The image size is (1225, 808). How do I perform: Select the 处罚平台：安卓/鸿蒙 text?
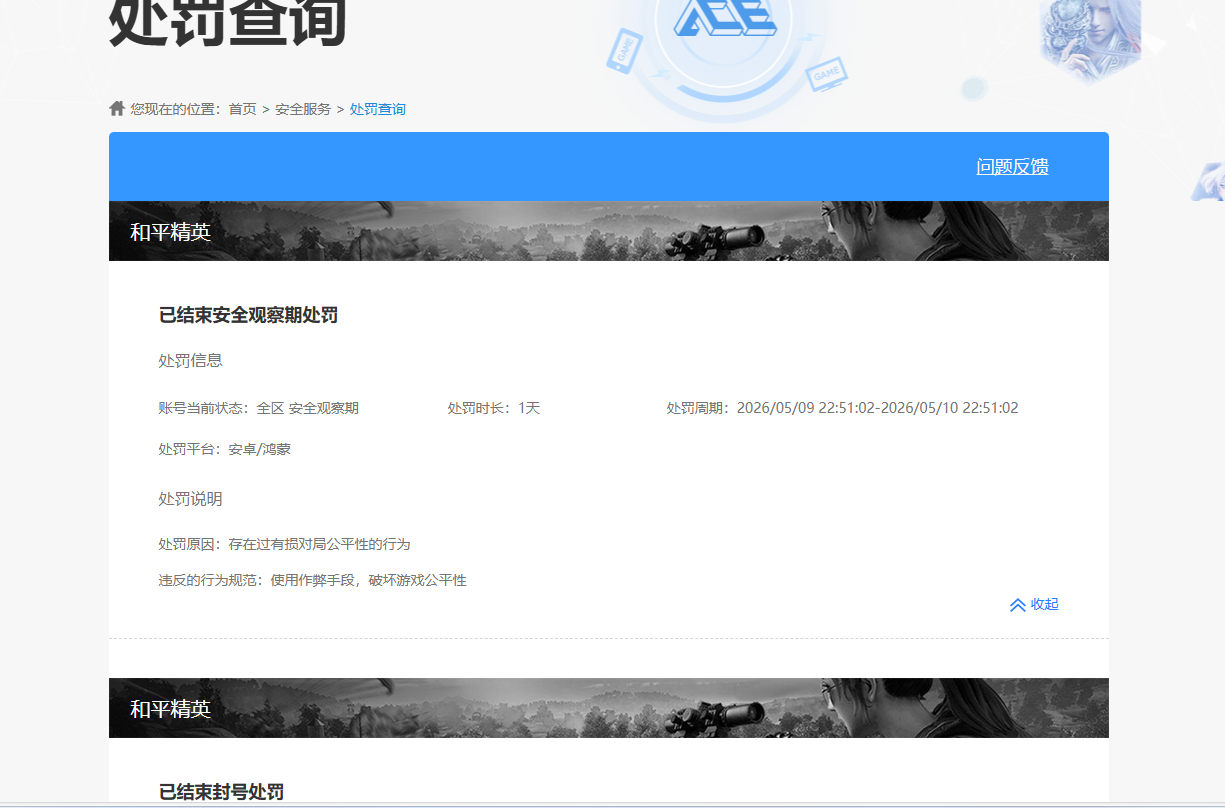(x=224, y=449)
